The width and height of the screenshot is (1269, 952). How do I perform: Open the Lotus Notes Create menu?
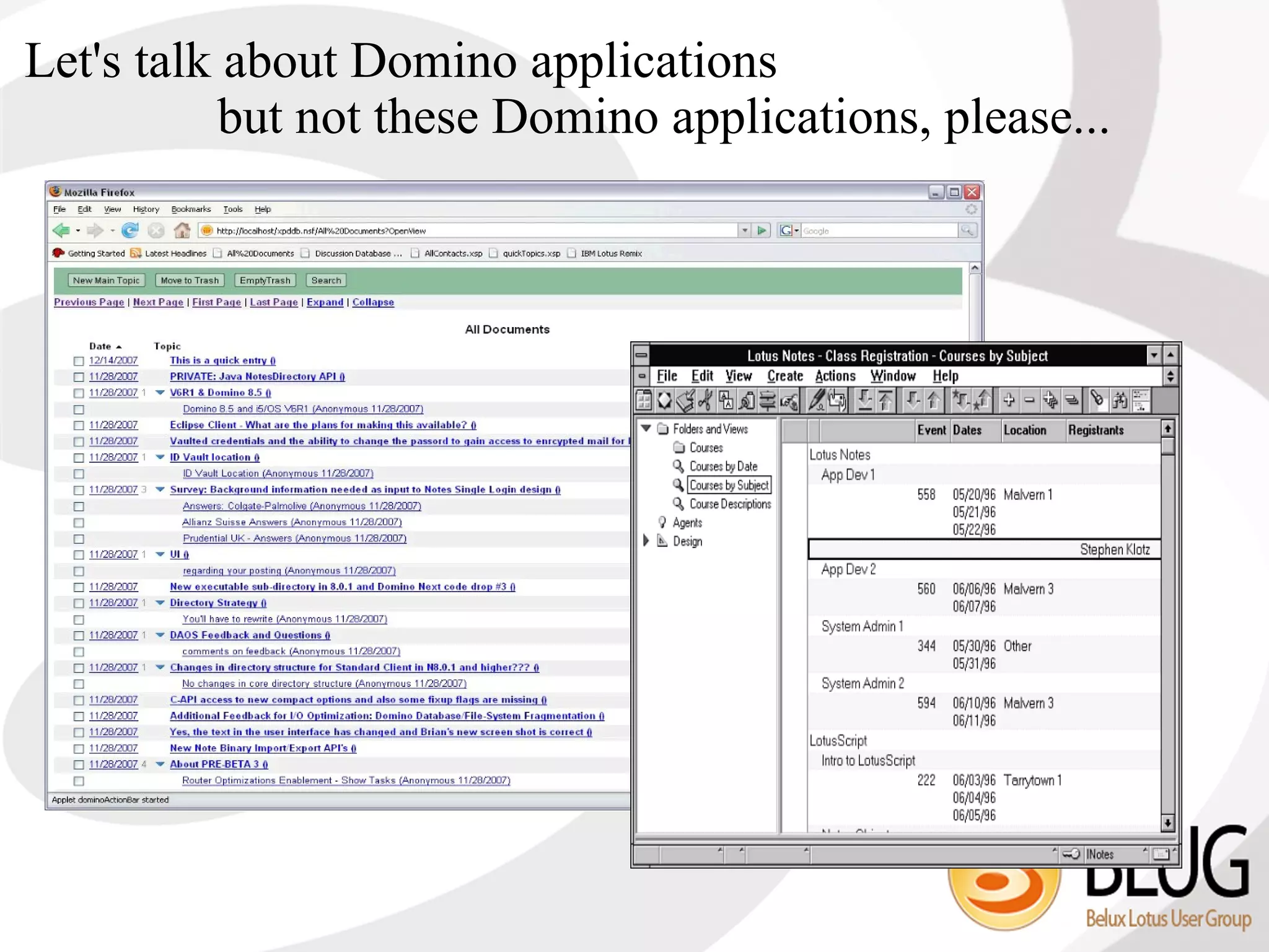coord(785,376)
